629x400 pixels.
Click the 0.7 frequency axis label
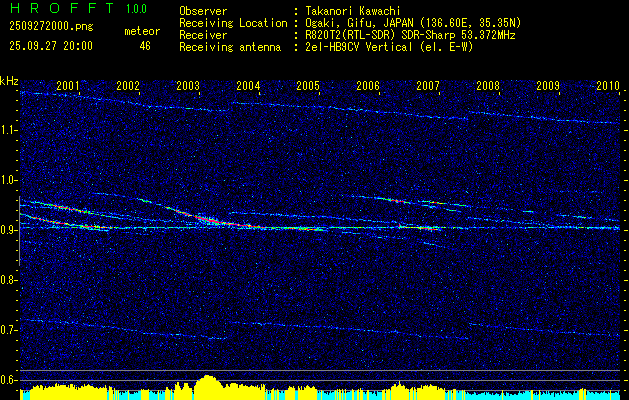click(x=9, y=330)
